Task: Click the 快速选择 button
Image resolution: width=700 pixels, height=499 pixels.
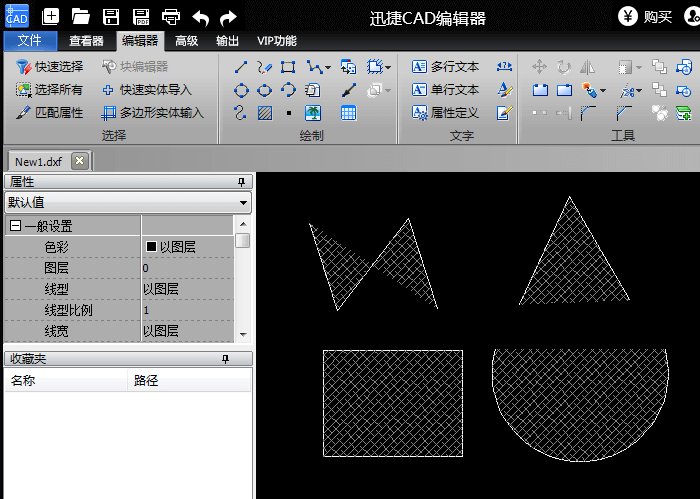Action: tap(50, 67)
